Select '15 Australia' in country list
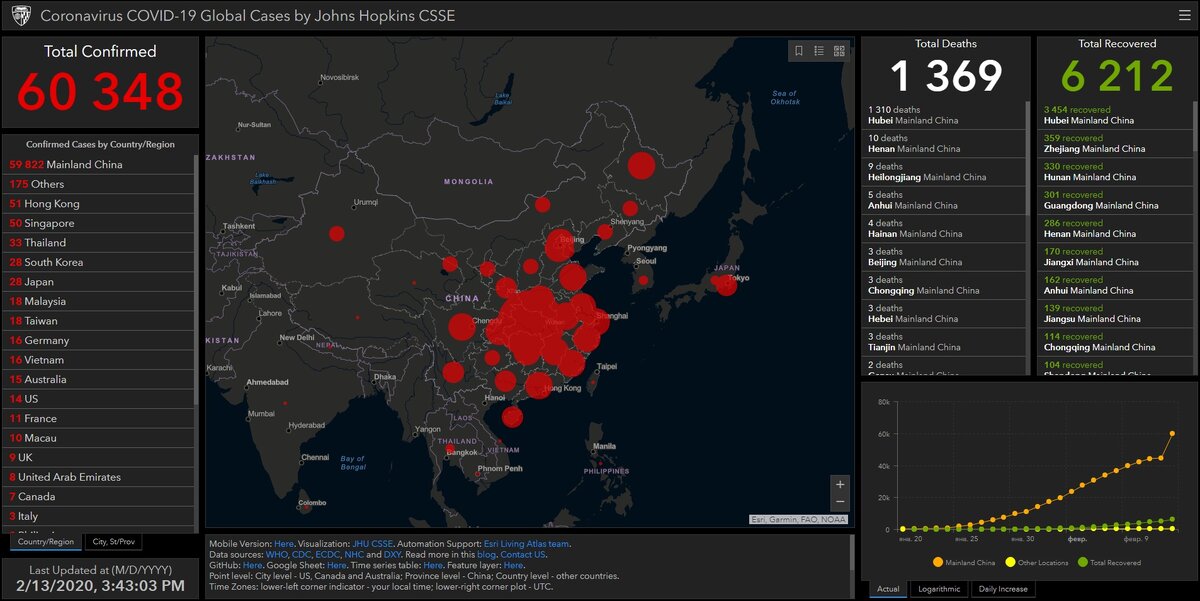The height and width of the screenshot is (601, 1200). coord(99,379)
